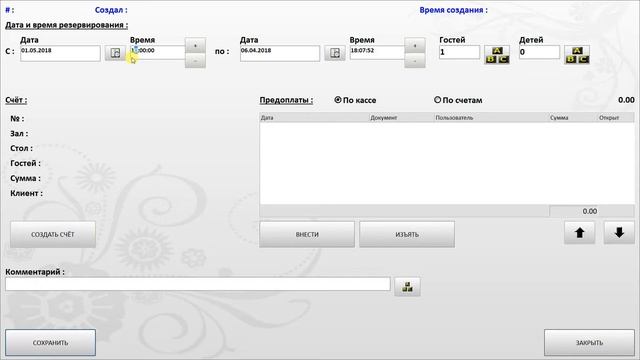This screenshot has width=640, height=360.
Task: Focus the start date field 01.05.2018
Action: tap(60, 53)
